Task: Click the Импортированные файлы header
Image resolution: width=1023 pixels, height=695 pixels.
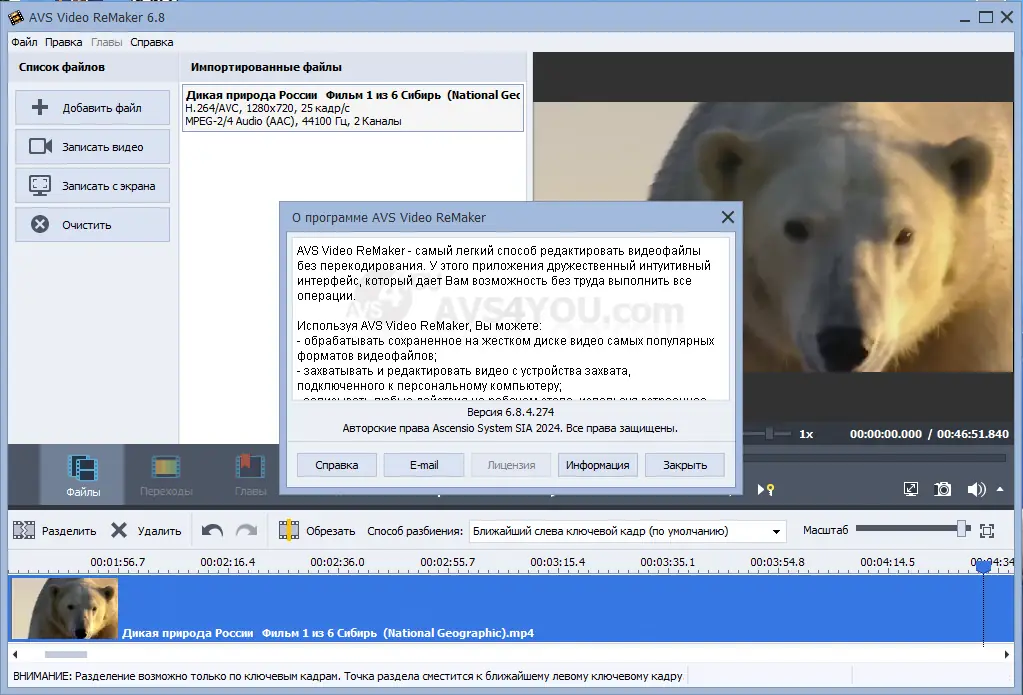Action: click(266, 67)
